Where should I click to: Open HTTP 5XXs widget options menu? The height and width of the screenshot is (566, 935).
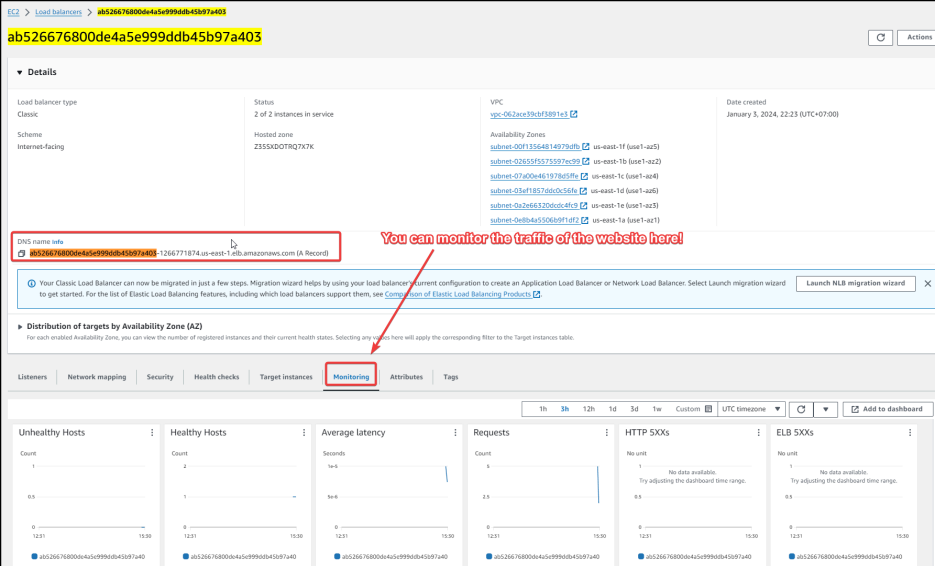(758, 432)
